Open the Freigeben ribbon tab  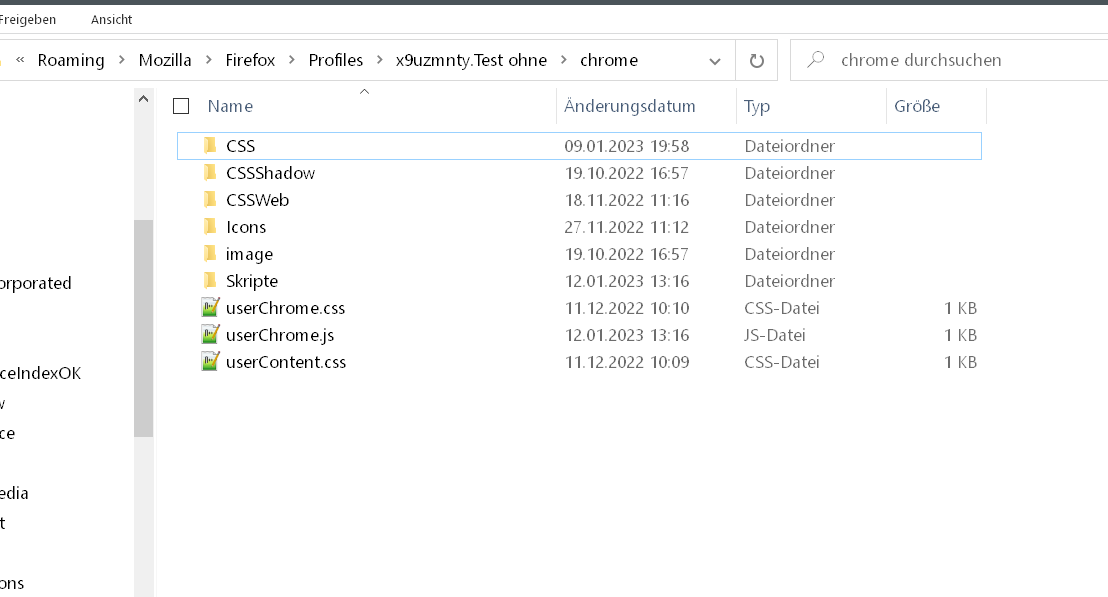28,20
